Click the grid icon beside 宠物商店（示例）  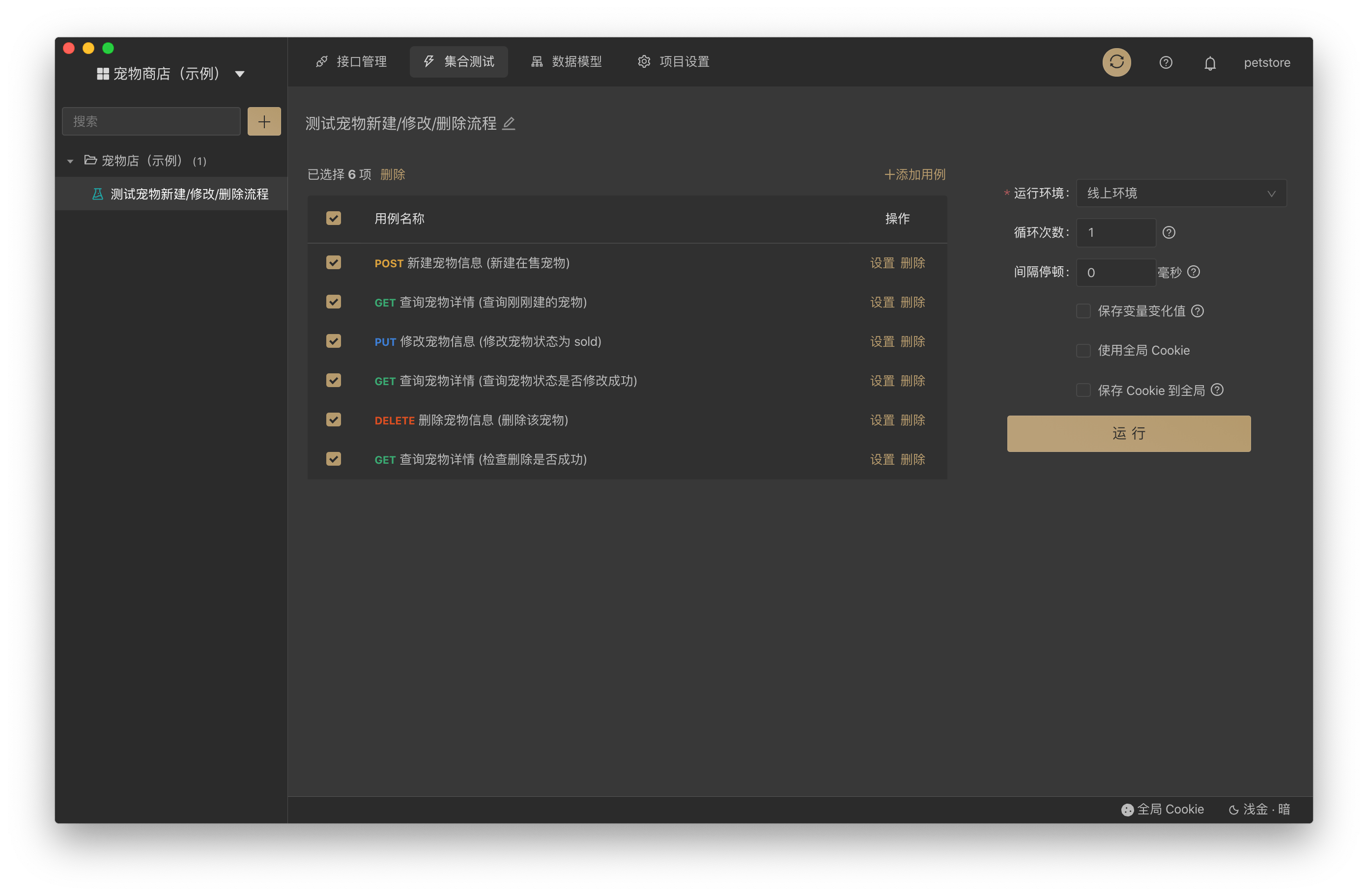(x=103, y=74)
